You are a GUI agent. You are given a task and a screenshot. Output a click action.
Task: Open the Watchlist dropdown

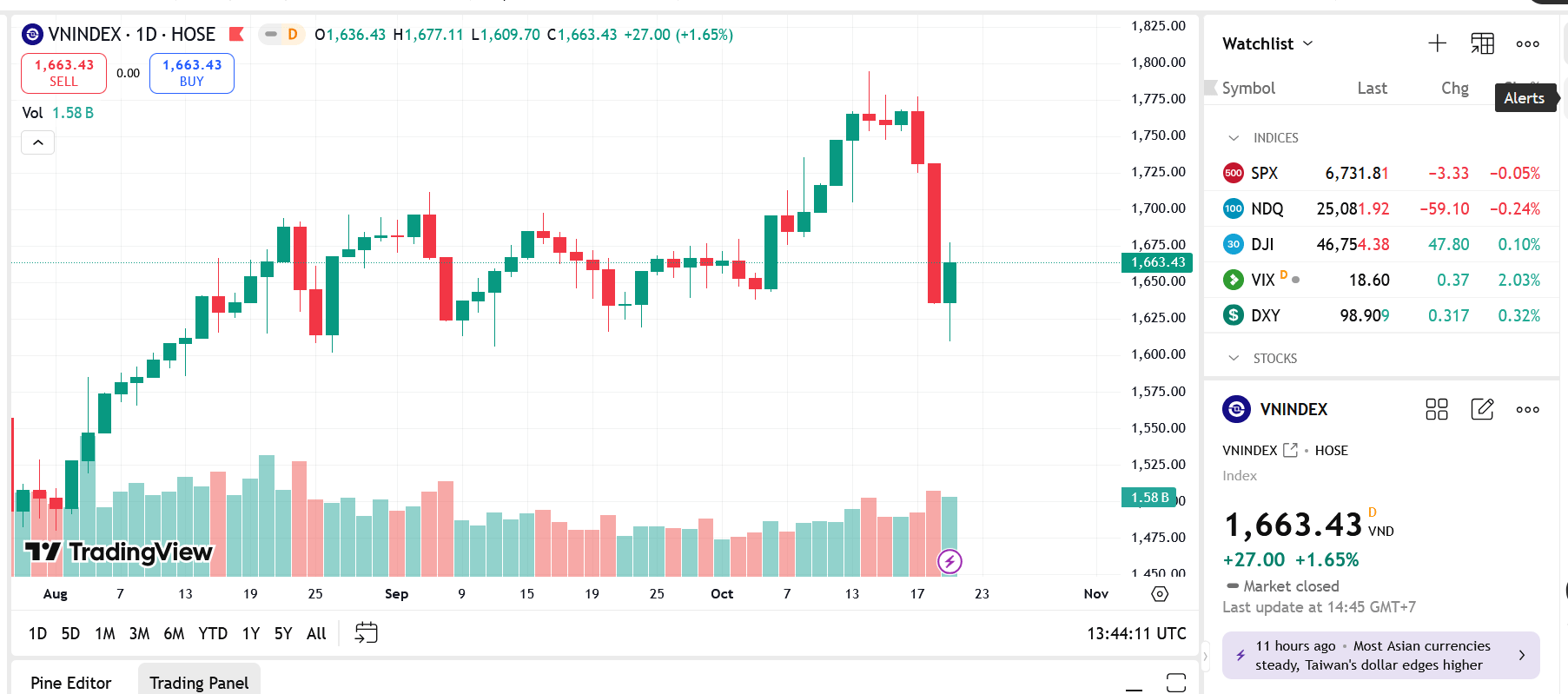coord(1267,43)
